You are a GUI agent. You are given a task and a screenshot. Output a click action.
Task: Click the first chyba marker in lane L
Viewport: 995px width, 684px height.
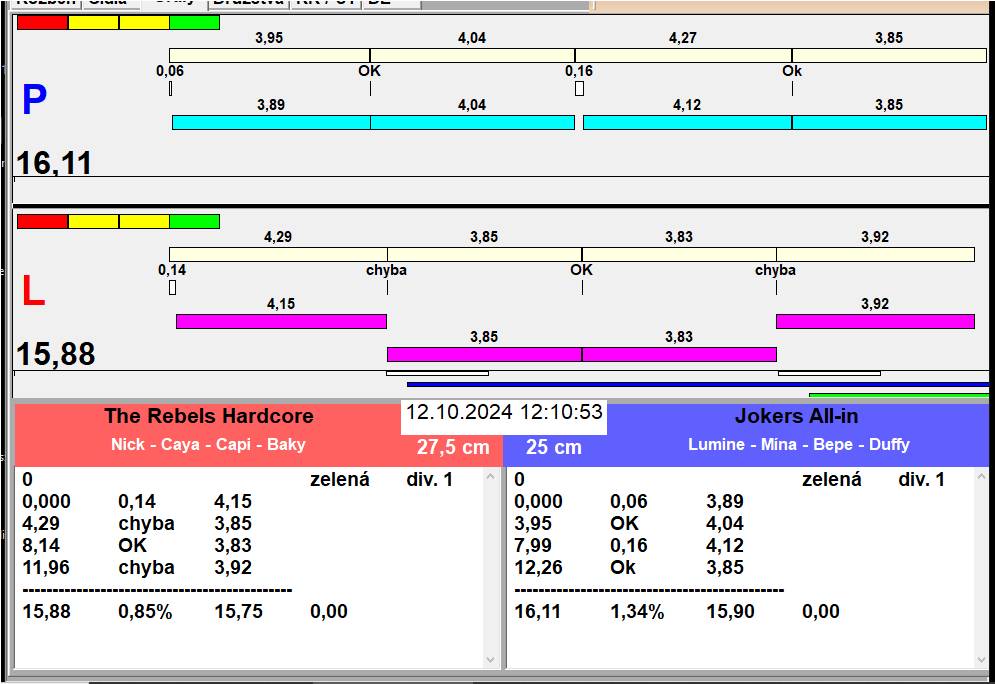coord(386,270)
